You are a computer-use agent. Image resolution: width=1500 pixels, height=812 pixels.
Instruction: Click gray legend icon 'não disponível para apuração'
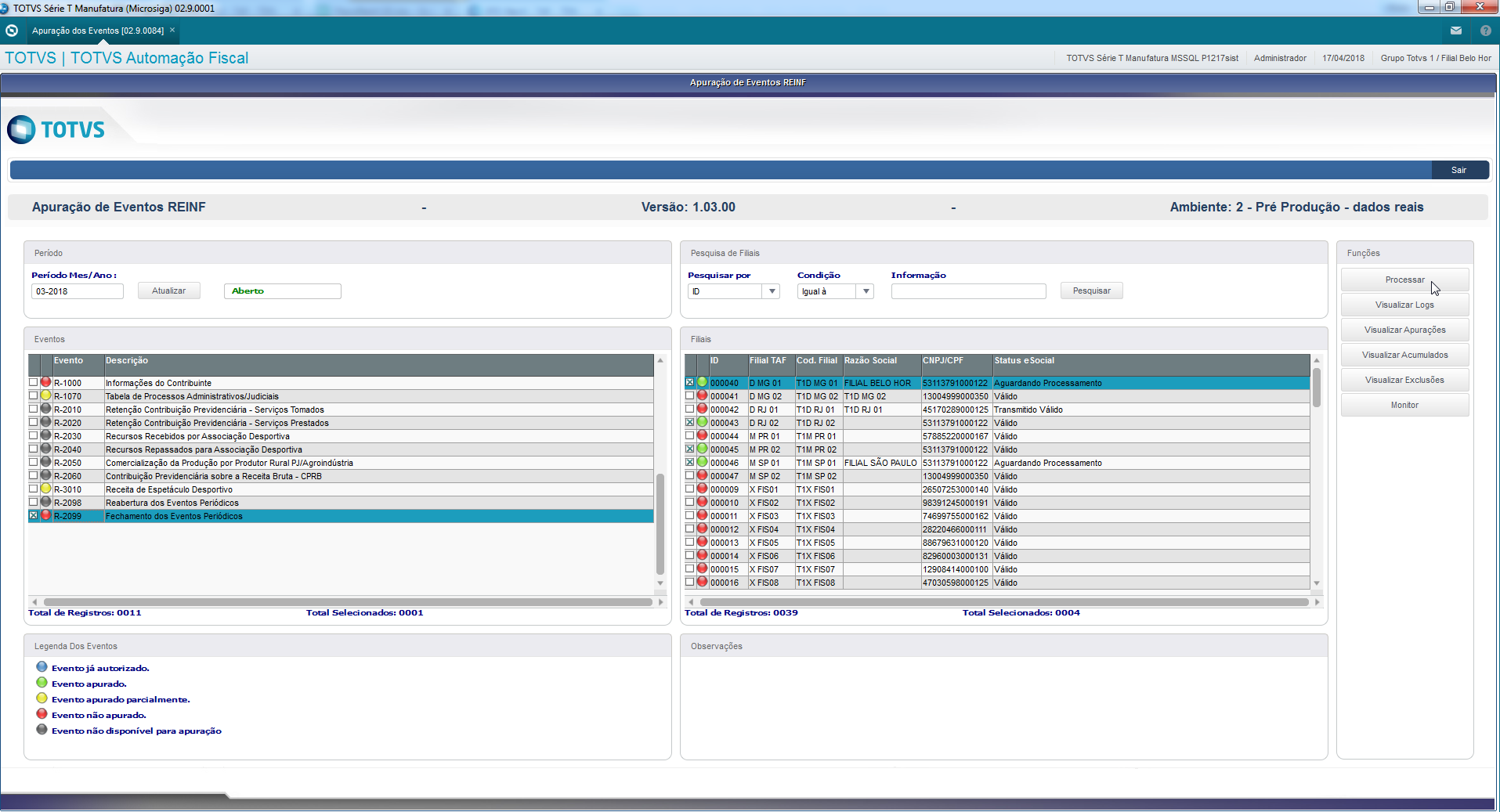42,730
